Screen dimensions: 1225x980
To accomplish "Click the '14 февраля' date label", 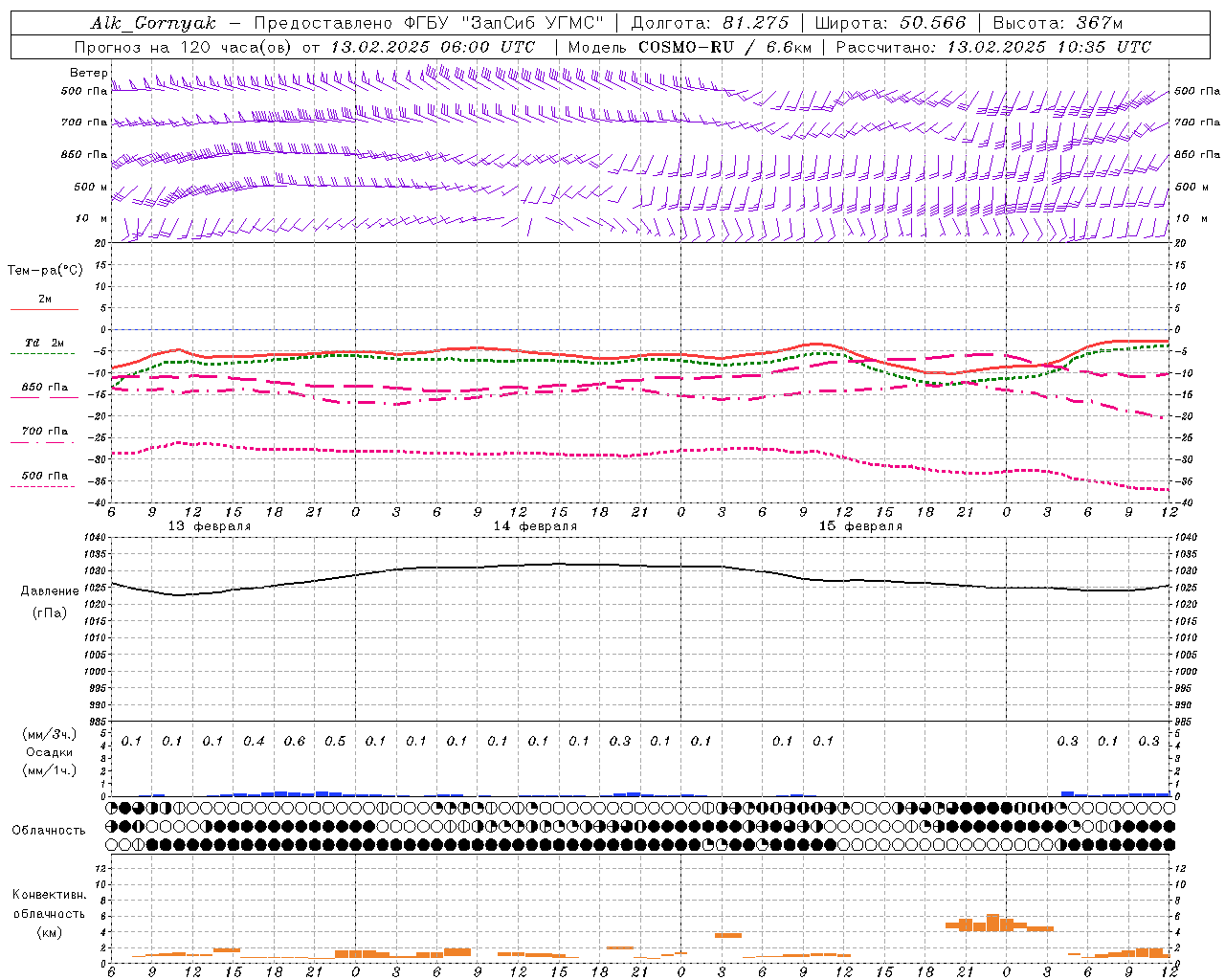I will click(x=535, y=526).
